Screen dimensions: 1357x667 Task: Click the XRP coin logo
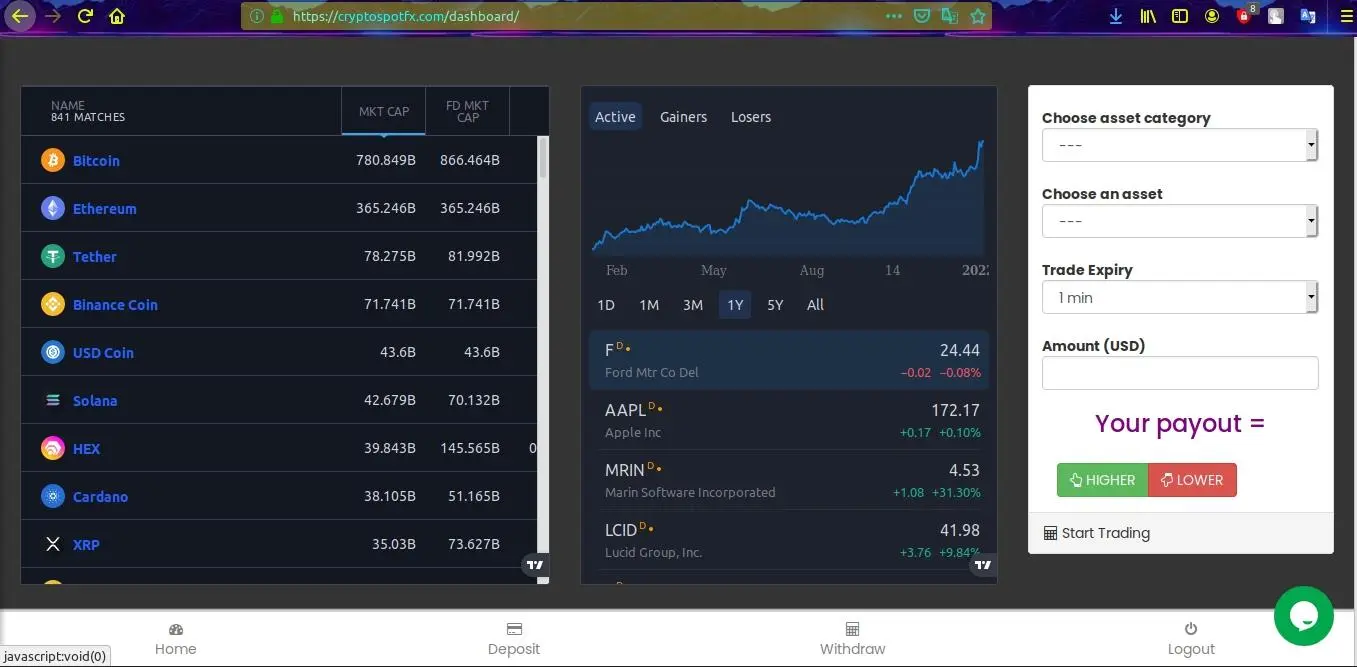coord(53,544)
